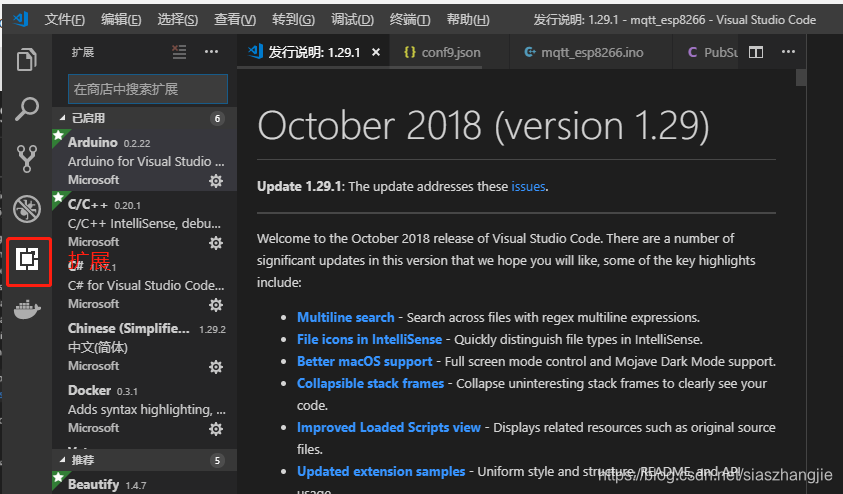
Task: Close the 发行说明 1.29.1 tab
Action: tap(376, 52)
